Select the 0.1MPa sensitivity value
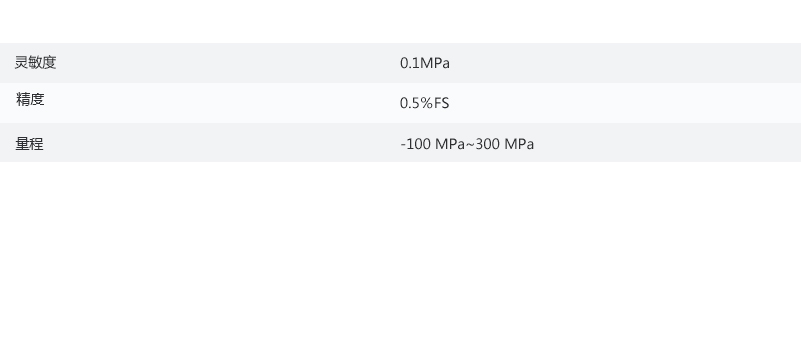The width and height of the screenshot is (801, 361). coord(425,63)
